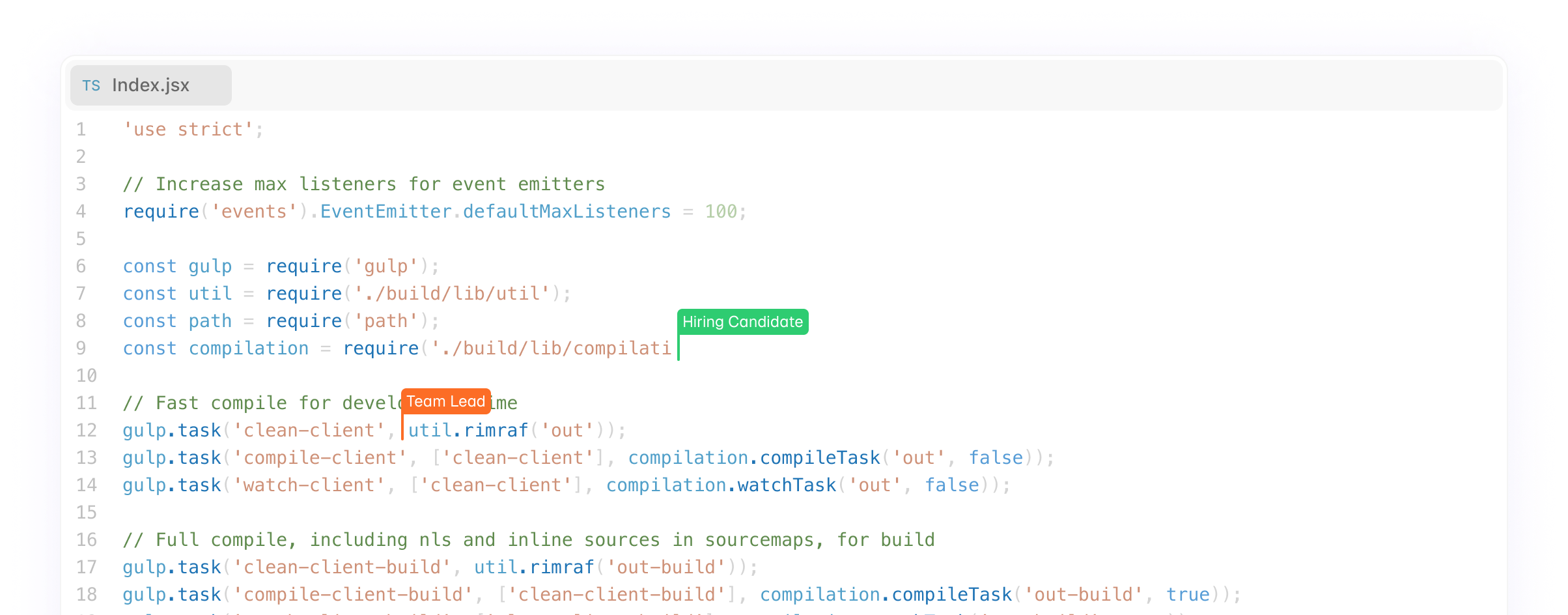The image size is (1568, 615).
Task: Click the Hiring Candidate cursor label
Action: click(742, 322)
